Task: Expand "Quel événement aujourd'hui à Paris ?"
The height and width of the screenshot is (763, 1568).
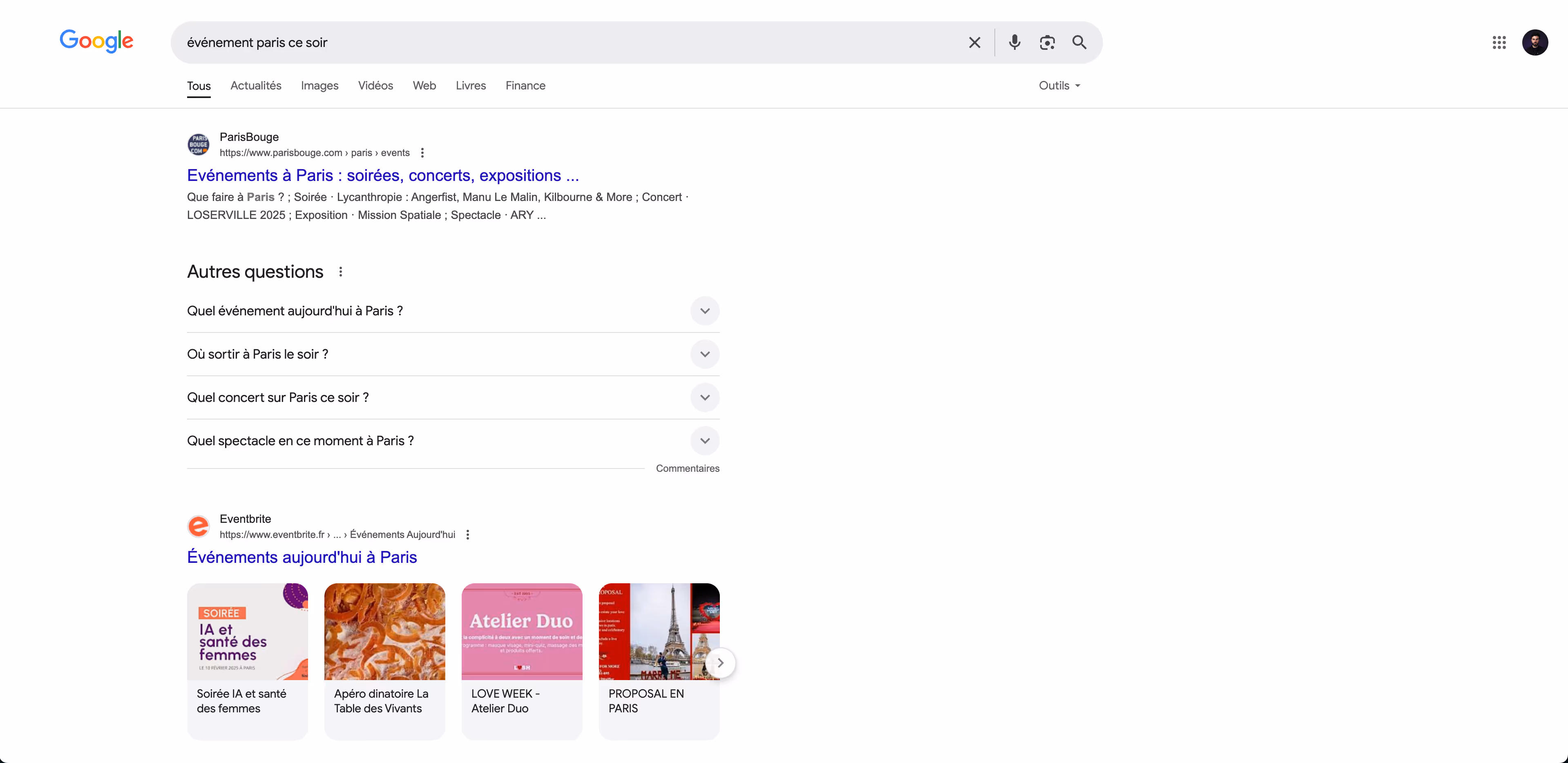Action: pos(704,311)
